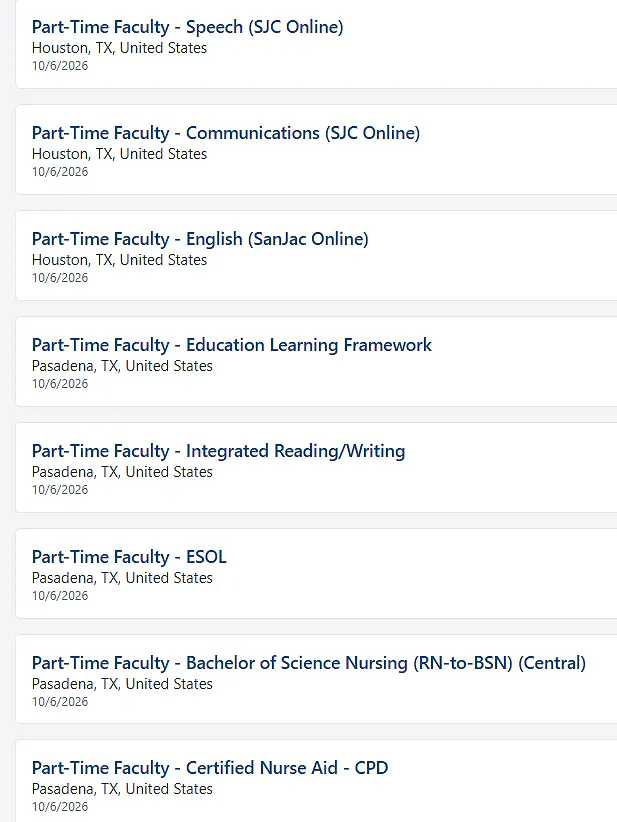Viewport: 617px width, 822px height.
Task: Click the date under Certified Nurse Aid card
Action: (x=60, y=806)
